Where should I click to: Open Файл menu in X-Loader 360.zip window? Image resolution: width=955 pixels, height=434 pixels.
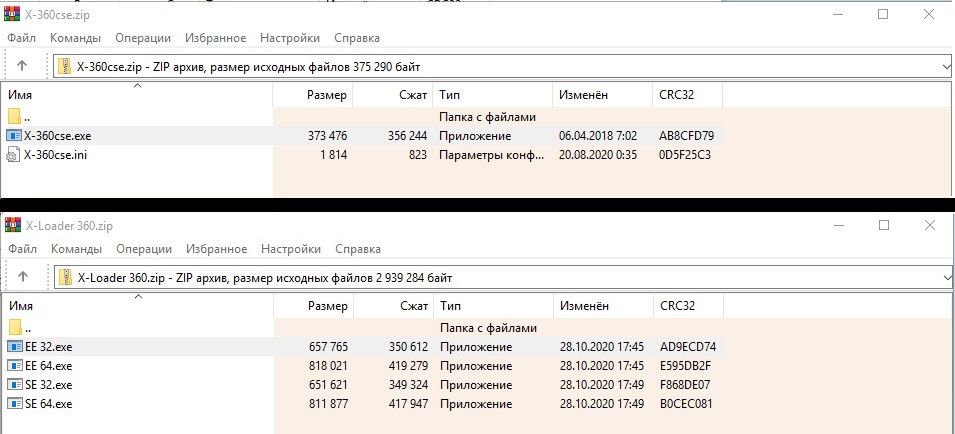pyautogui.click(x=23, y=249)
